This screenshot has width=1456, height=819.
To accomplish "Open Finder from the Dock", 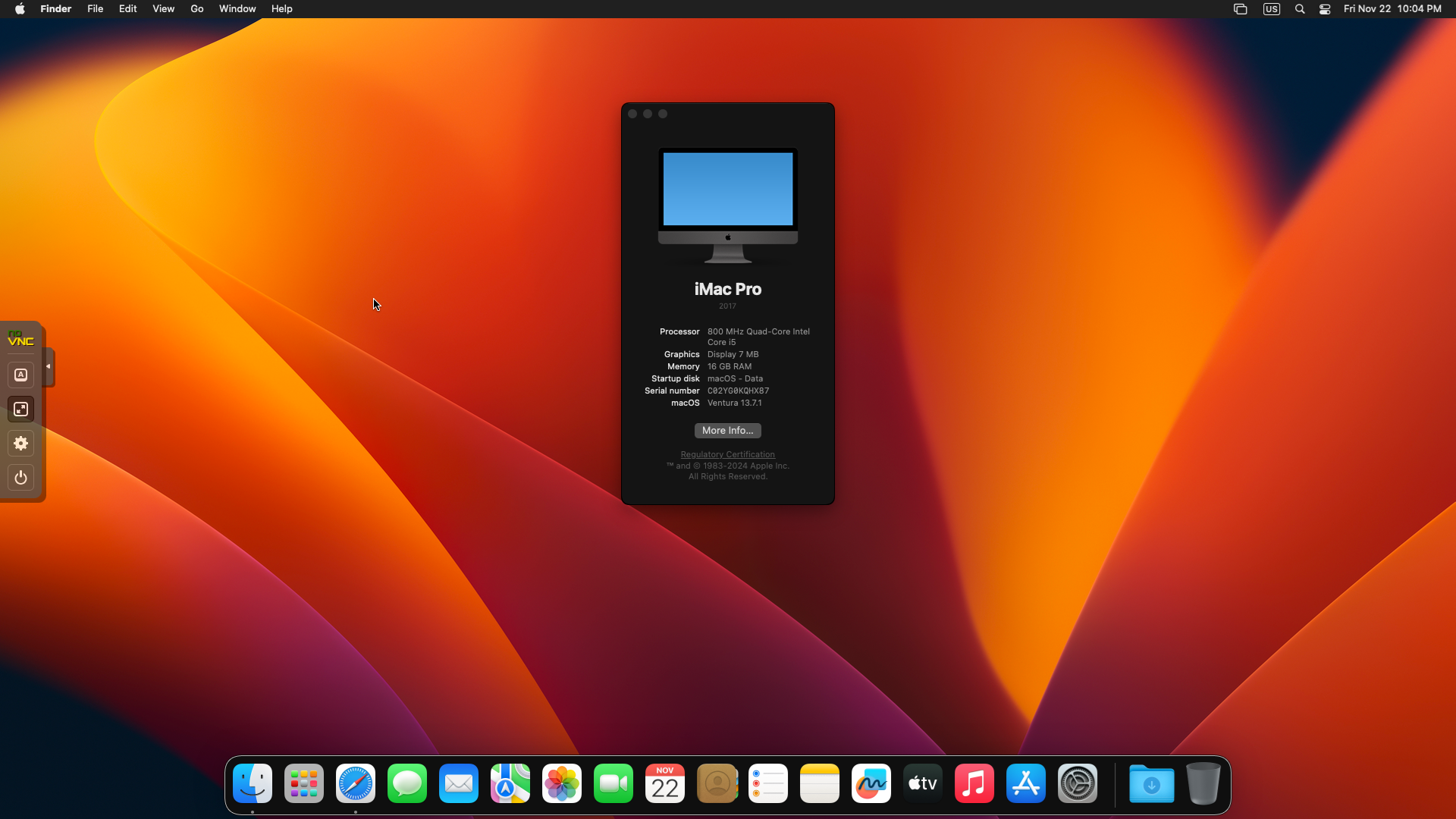I will tap(253, 783).
